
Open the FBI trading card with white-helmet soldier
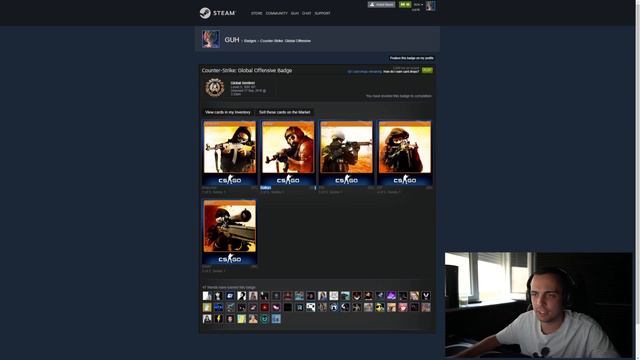[x=346, y=153]
